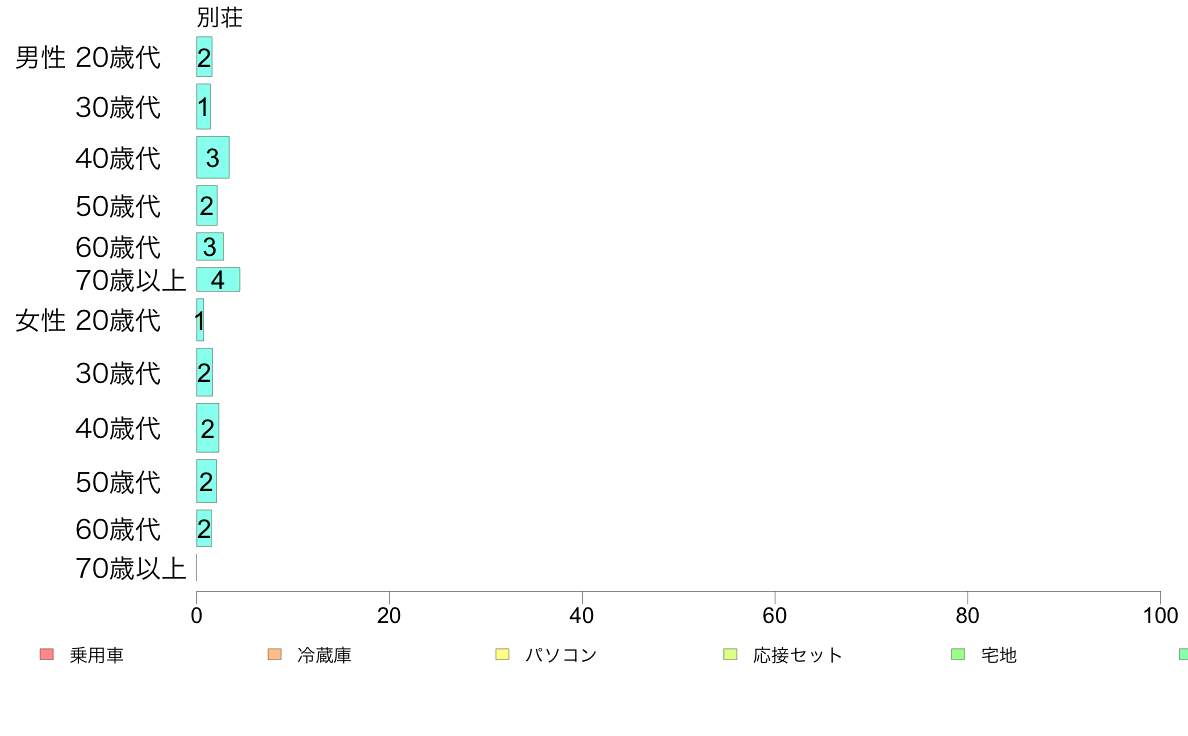Click the 応接セット legend swatch
This screenshot has height=736, width=1188.
[x=730, y=654]
